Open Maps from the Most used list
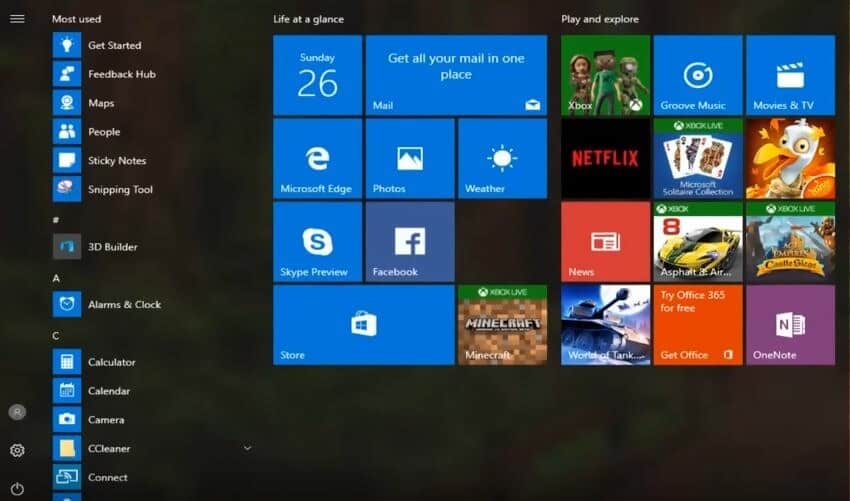 [x=154, y=103]
